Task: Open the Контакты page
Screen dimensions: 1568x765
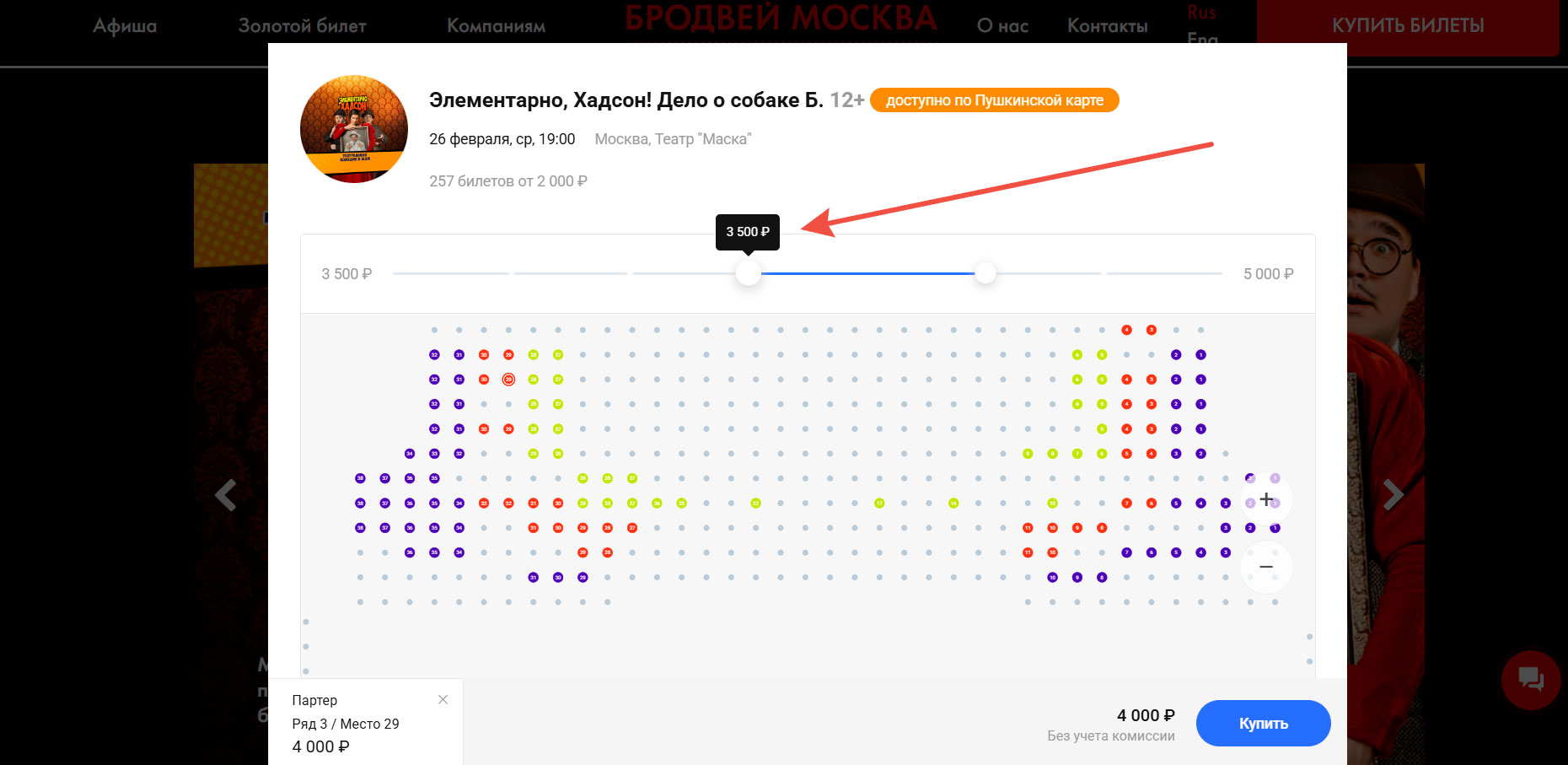Action: [1107, 26]
